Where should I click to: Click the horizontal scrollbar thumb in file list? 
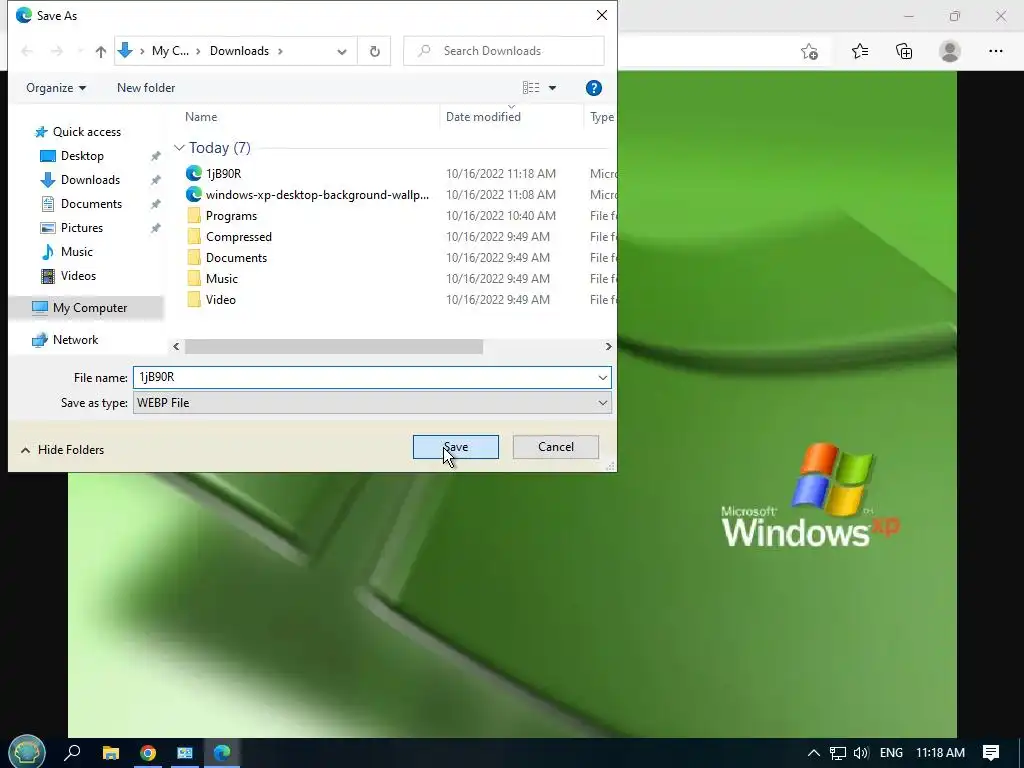coord(334,346)
